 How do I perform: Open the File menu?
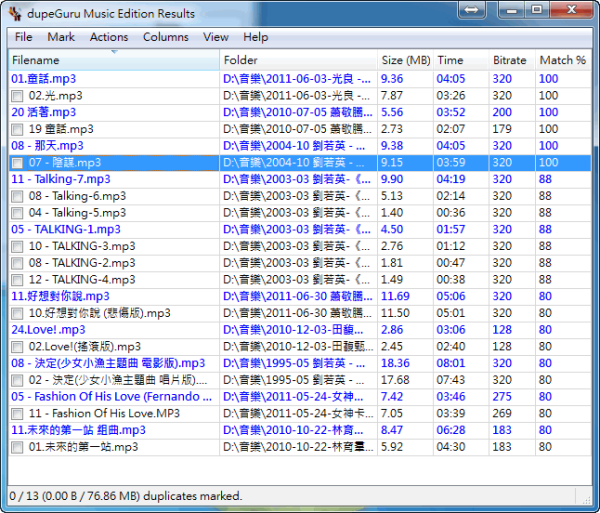point(23,37)
